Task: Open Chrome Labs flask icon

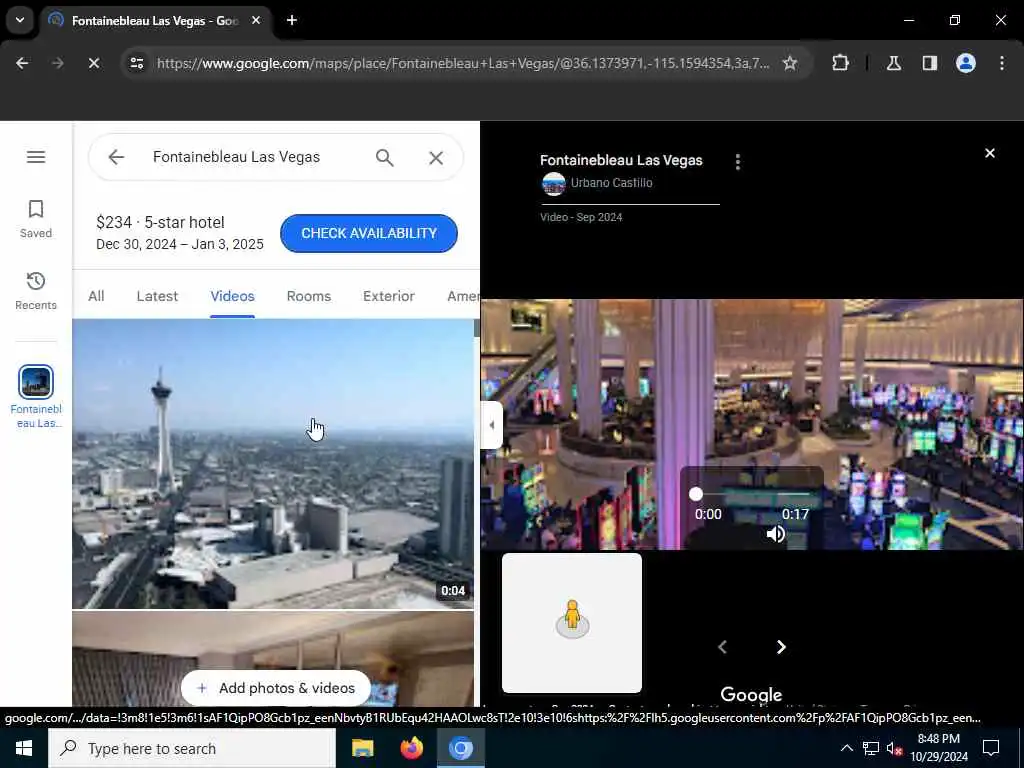Action: pyautogui.click(x=894, y=63)
